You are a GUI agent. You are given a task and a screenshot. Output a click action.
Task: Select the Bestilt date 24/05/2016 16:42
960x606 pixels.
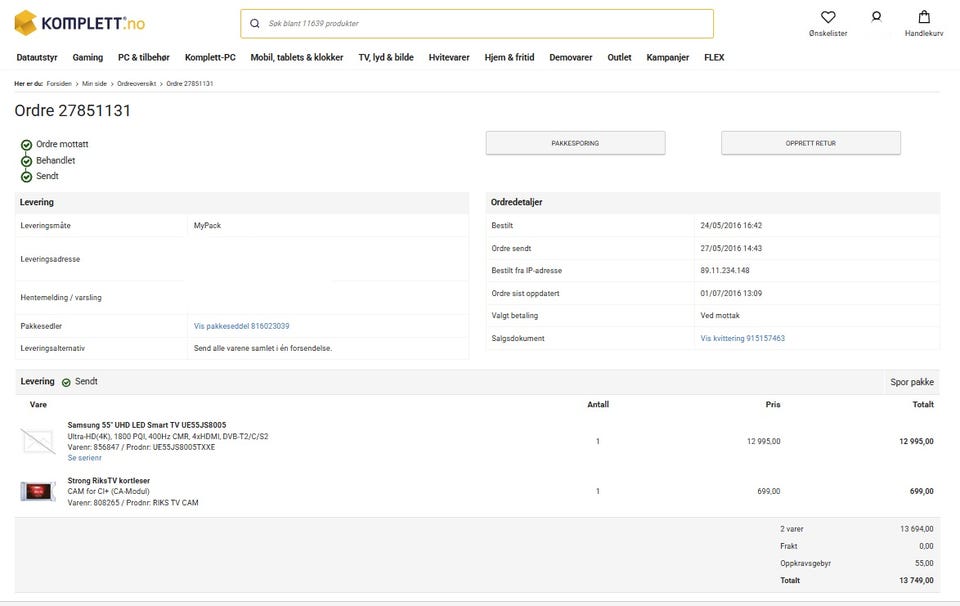[x=731, y=225]
